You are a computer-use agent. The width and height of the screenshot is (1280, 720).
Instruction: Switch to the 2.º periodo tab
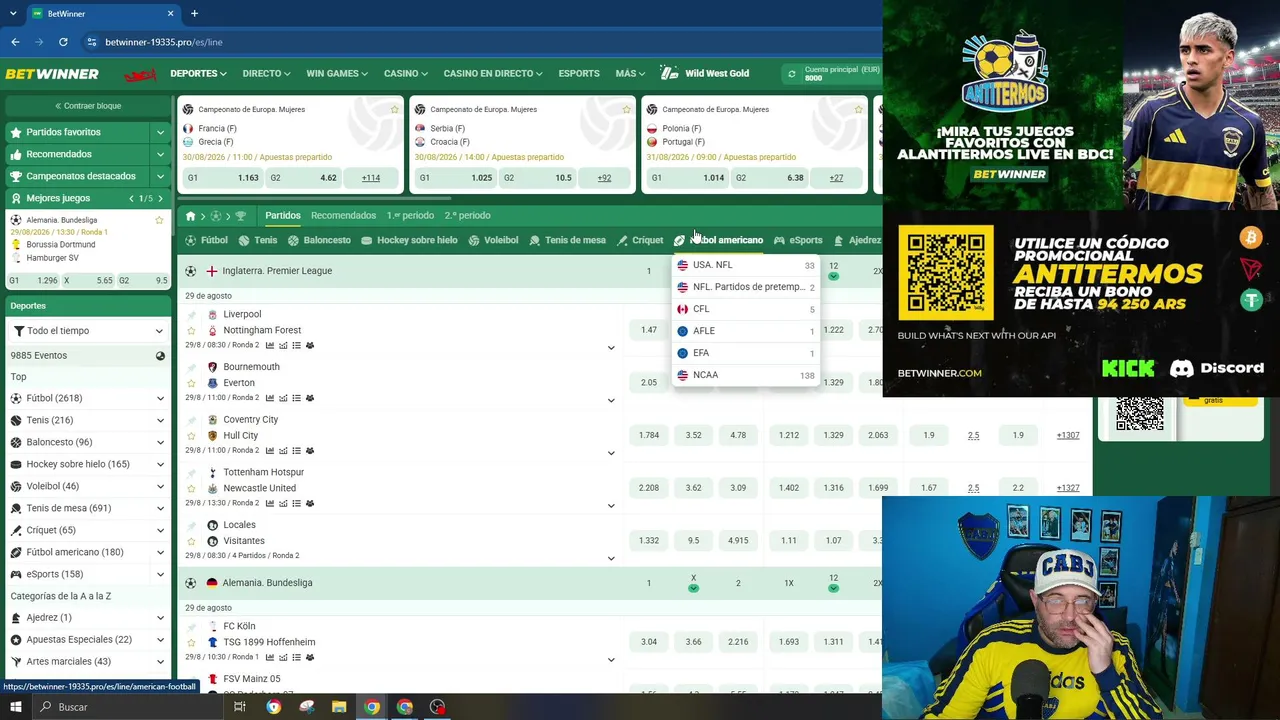click(x=467, y=216)
